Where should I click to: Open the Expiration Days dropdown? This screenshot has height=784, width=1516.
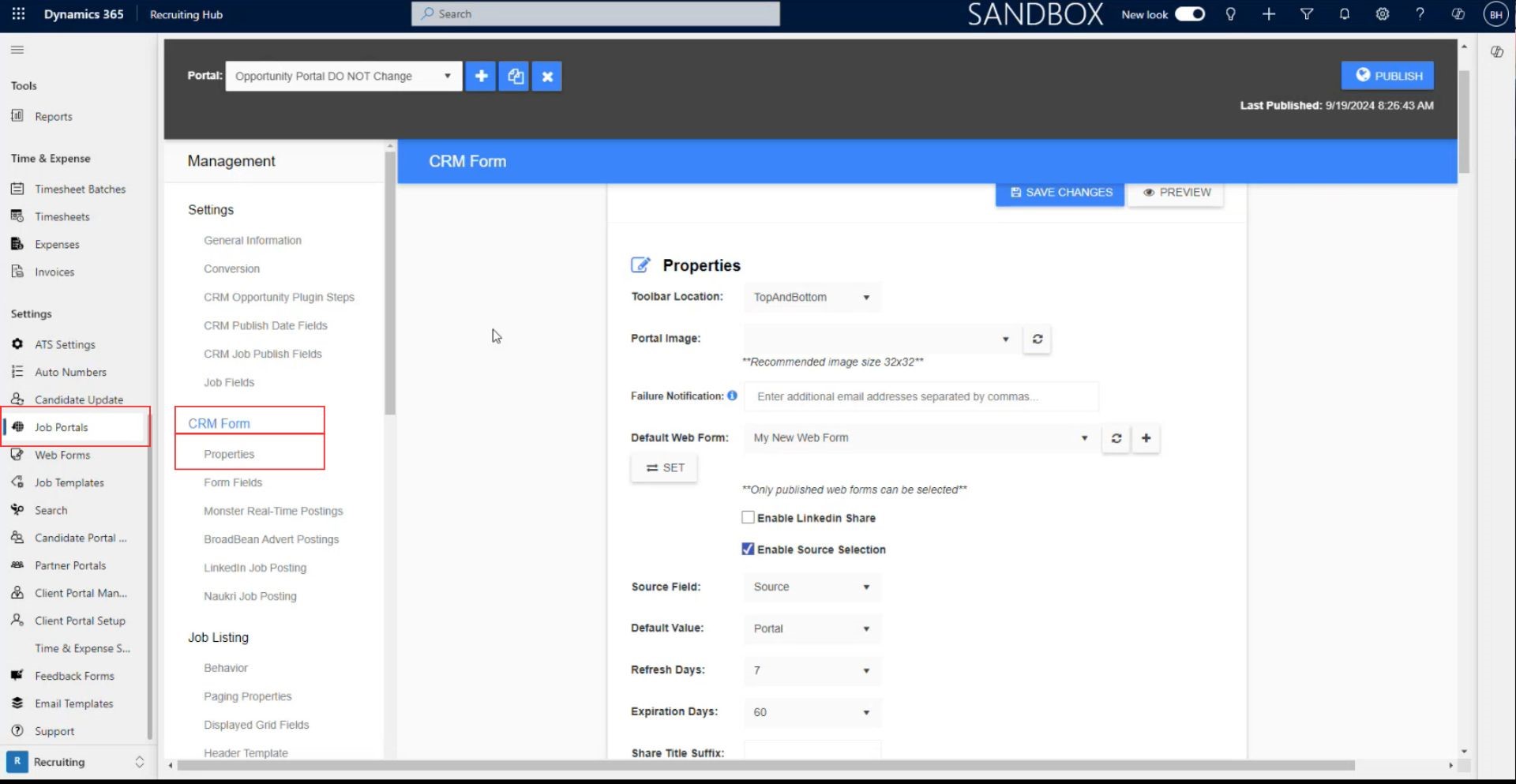812,713
